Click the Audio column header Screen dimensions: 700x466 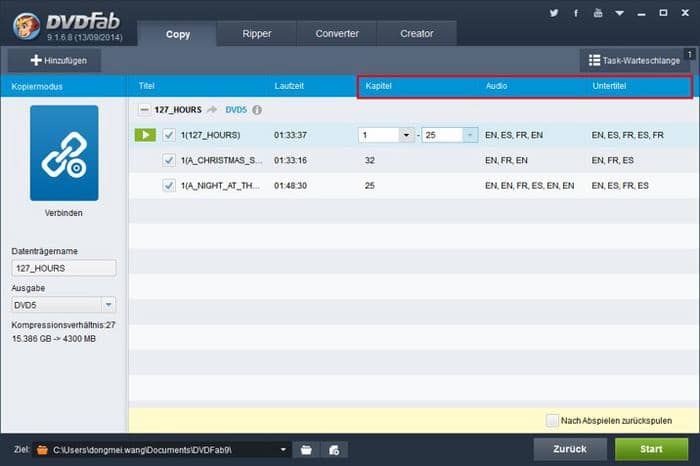coord(496,86)
